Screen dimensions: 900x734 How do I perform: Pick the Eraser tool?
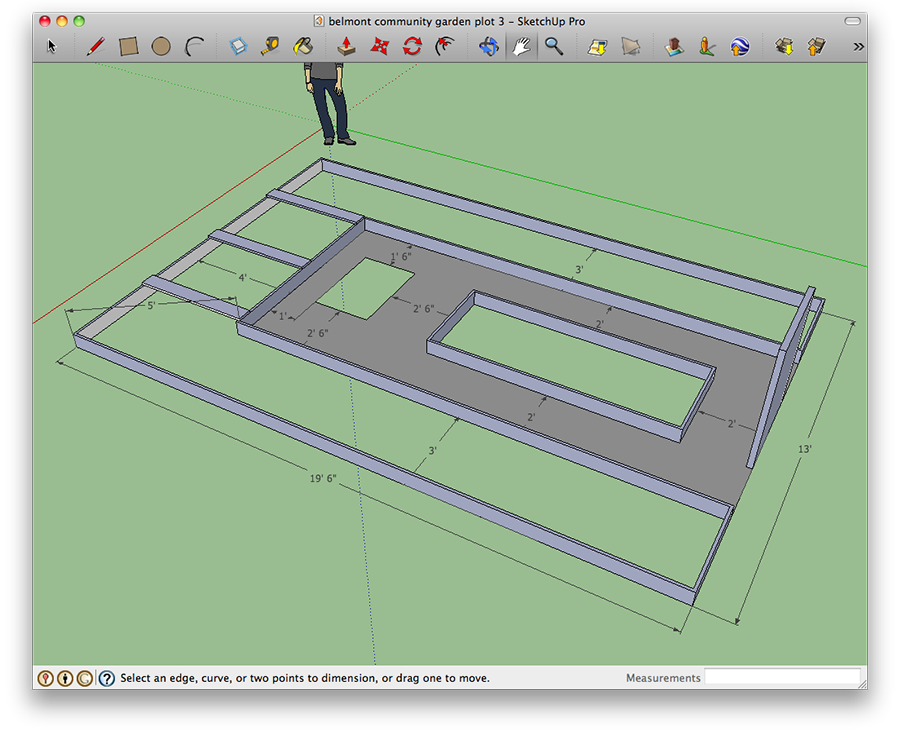tap(238, 46)
